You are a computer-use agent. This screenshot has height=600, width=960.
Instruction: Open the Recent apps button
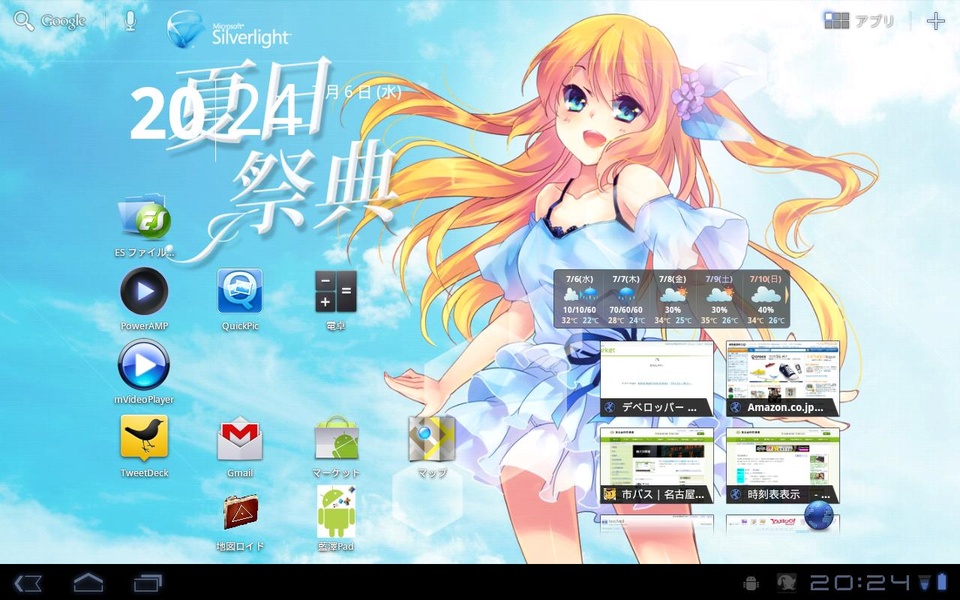[x=148, y=582]
